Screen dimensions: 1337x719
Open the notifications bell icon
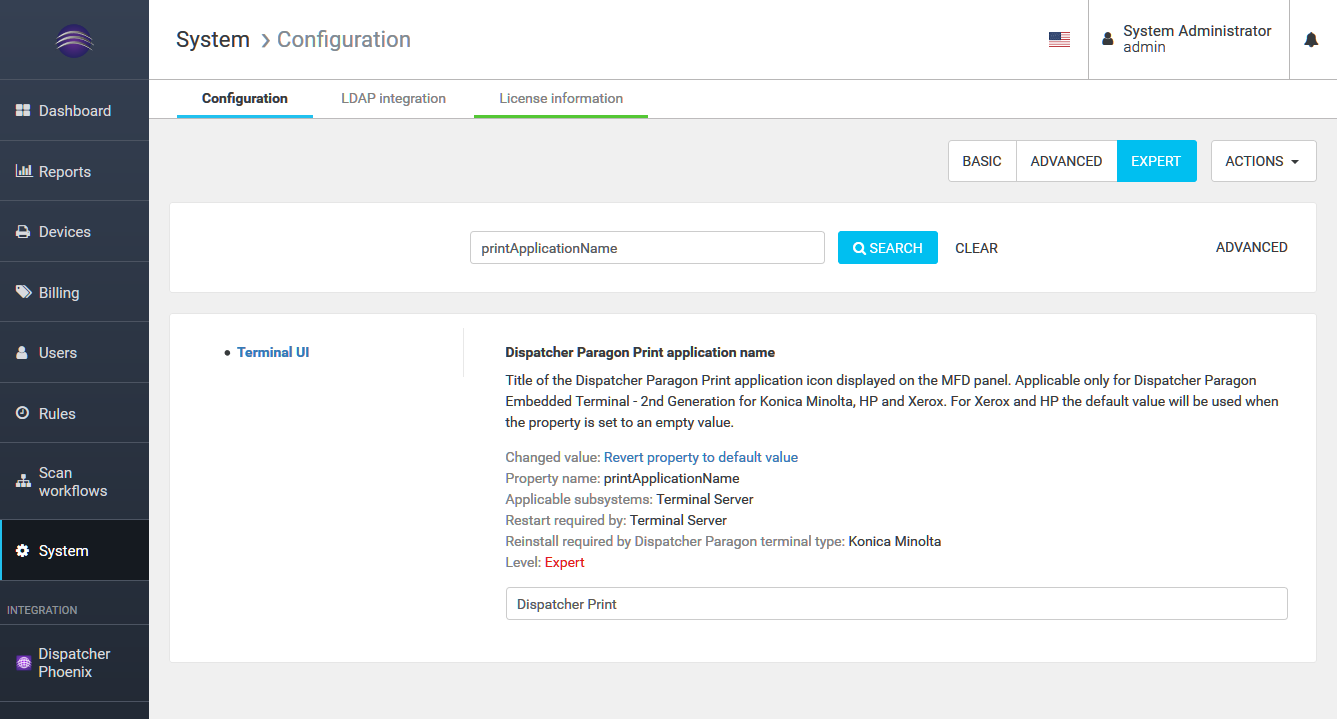1311,40
